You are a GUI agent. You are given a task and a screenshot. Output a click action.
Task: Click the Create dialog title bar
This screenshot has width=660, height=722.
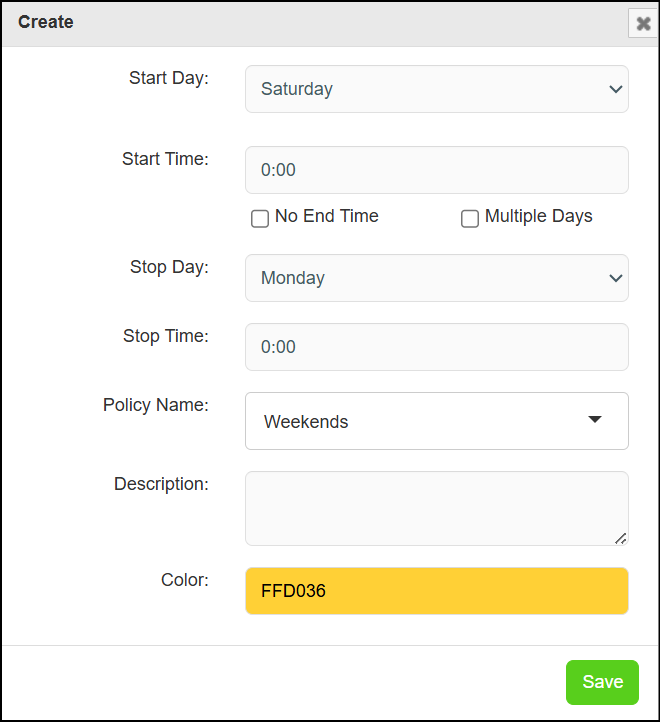(x=315, y=23)
